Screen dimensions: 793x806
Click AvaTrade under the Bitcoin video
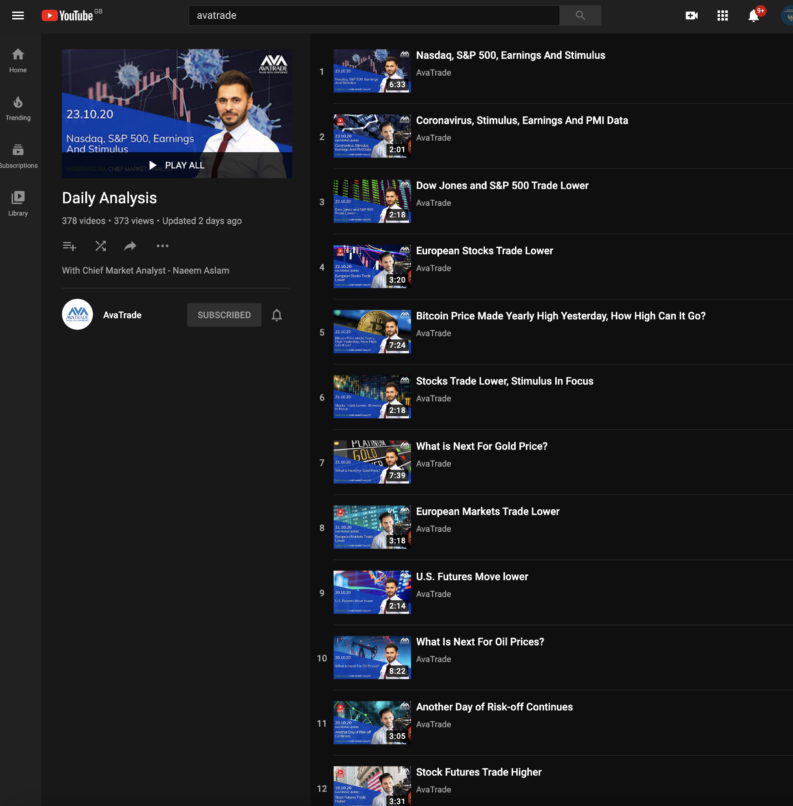pyautogui.click(x=434, y=334)
